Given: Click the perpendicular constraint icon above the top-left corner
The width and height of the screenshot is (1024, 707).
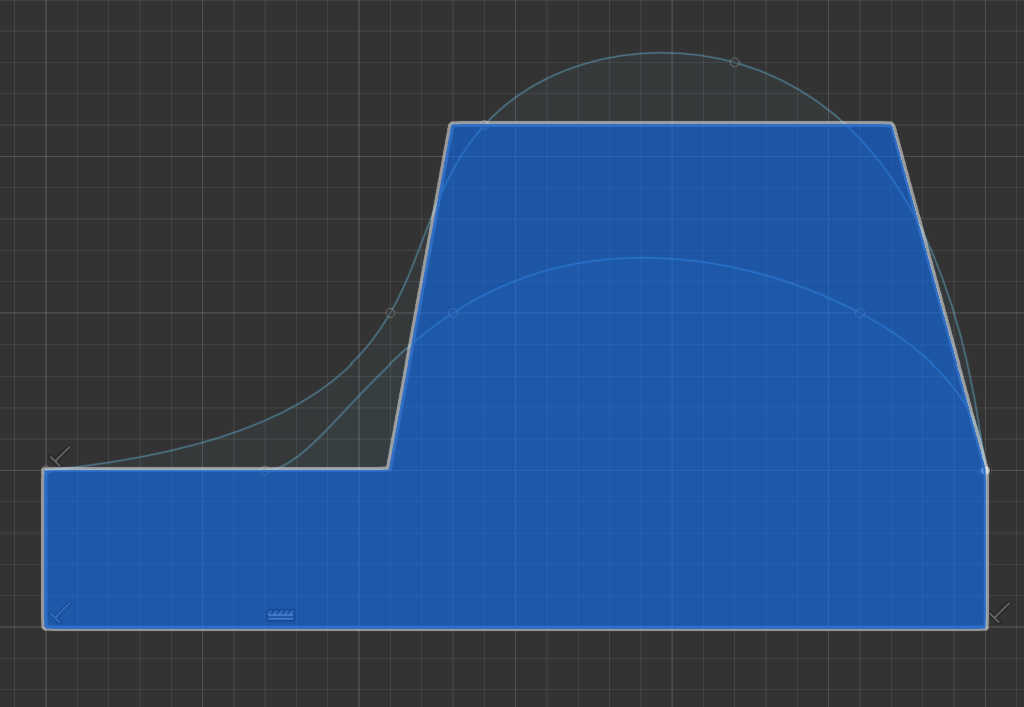Looking at the screenshot, I should click(x=60, y=457).
